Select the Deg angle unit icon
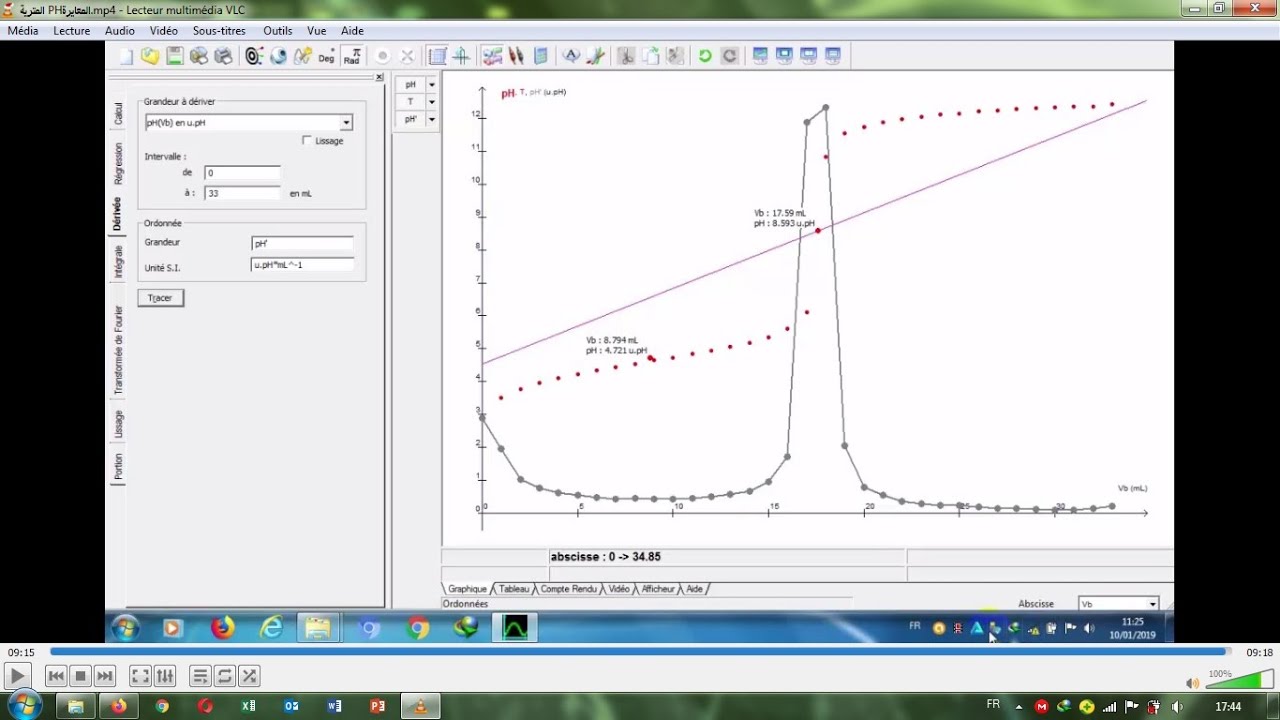This screenshot has width=1280, height=720. coord(326,57)
